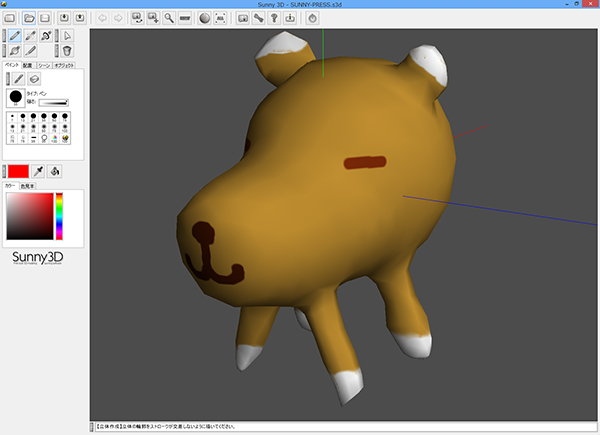The height and width of the screenshot is (435, 600).
Task: Select the arrow selection tool
Action: tap(67, 36)
